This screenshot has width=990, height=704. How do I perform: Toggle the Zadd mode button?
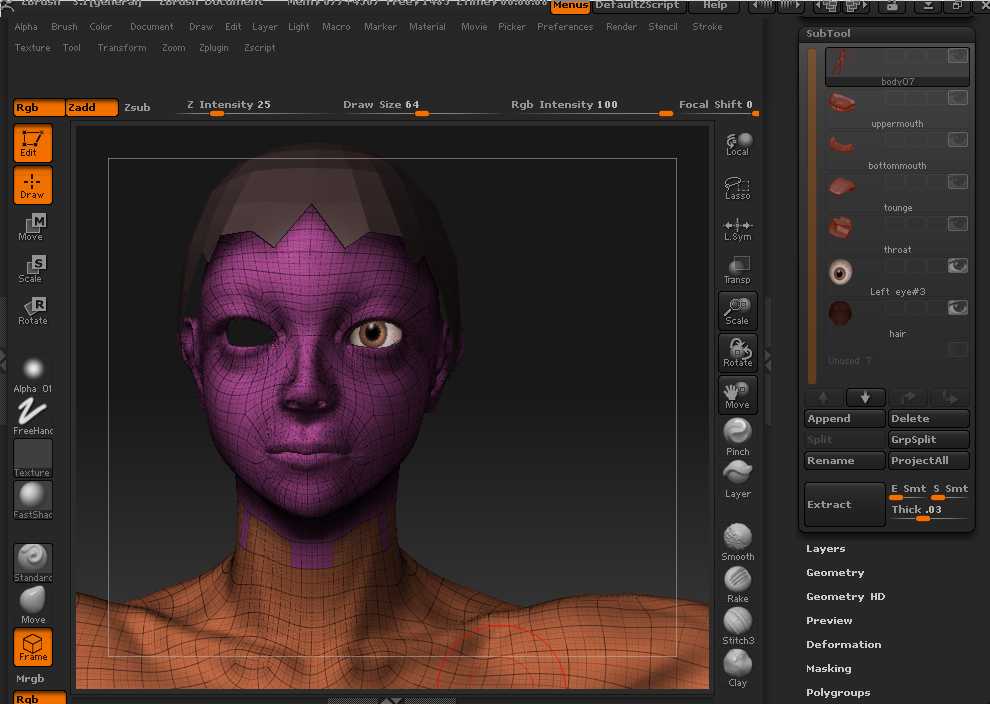[91, 107]
